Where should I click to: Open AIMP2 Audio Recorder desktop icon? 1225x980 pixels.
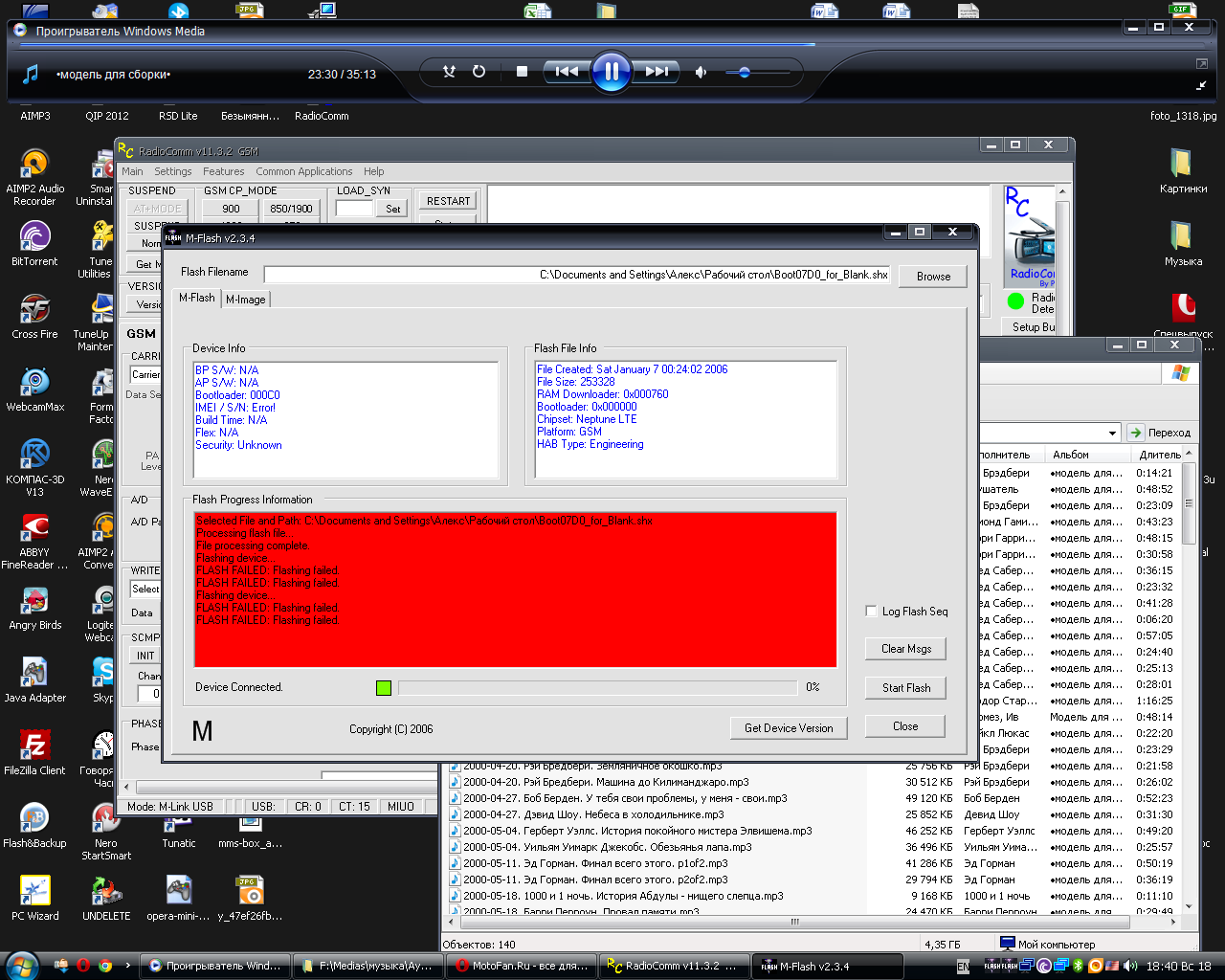34,178
